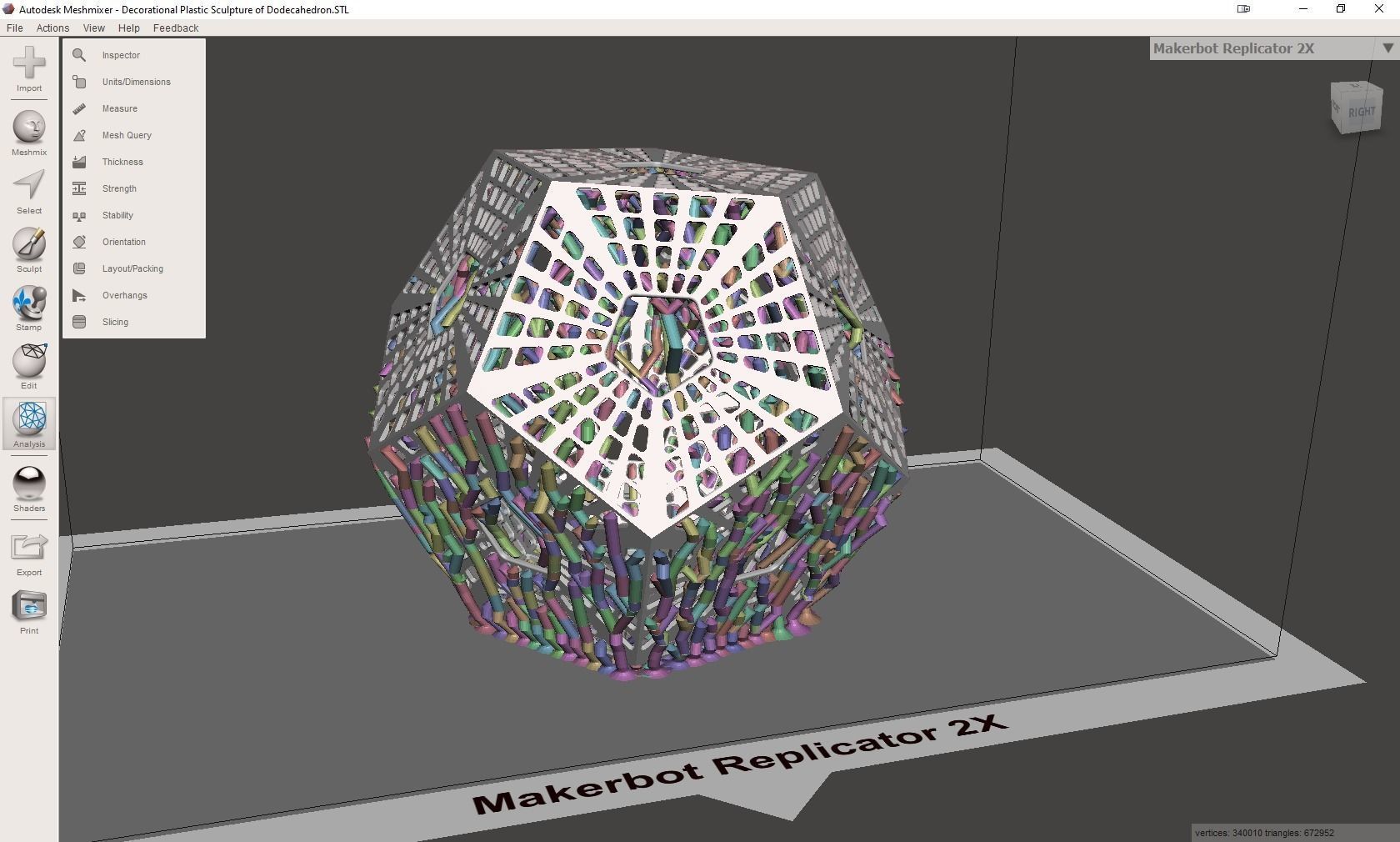Click the Units/Dimensions icon
The height and width of the screenshot is (842, 1400).
[x=79, y=82]
